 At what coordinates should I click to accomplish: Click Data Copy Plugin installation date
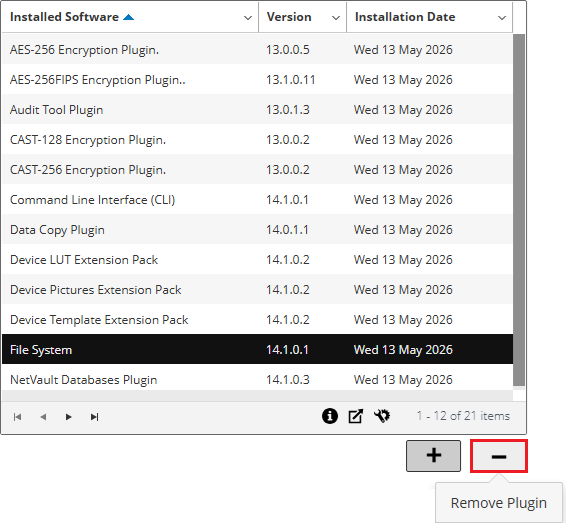click(403, 229)
